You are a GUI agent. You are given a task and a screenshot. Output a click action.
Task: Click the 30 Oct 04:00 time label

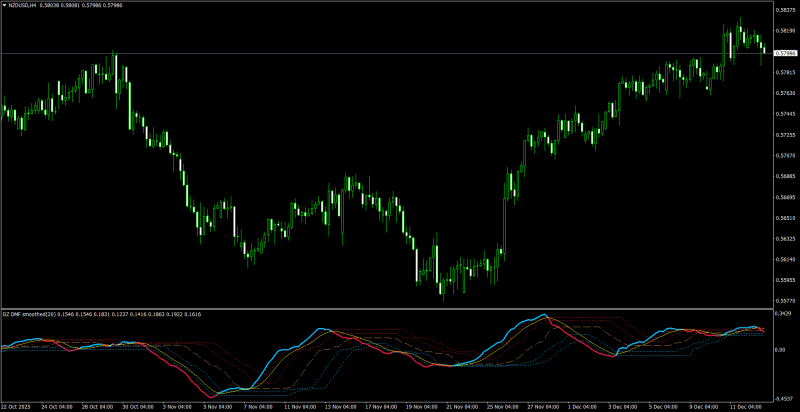[137, 407]
